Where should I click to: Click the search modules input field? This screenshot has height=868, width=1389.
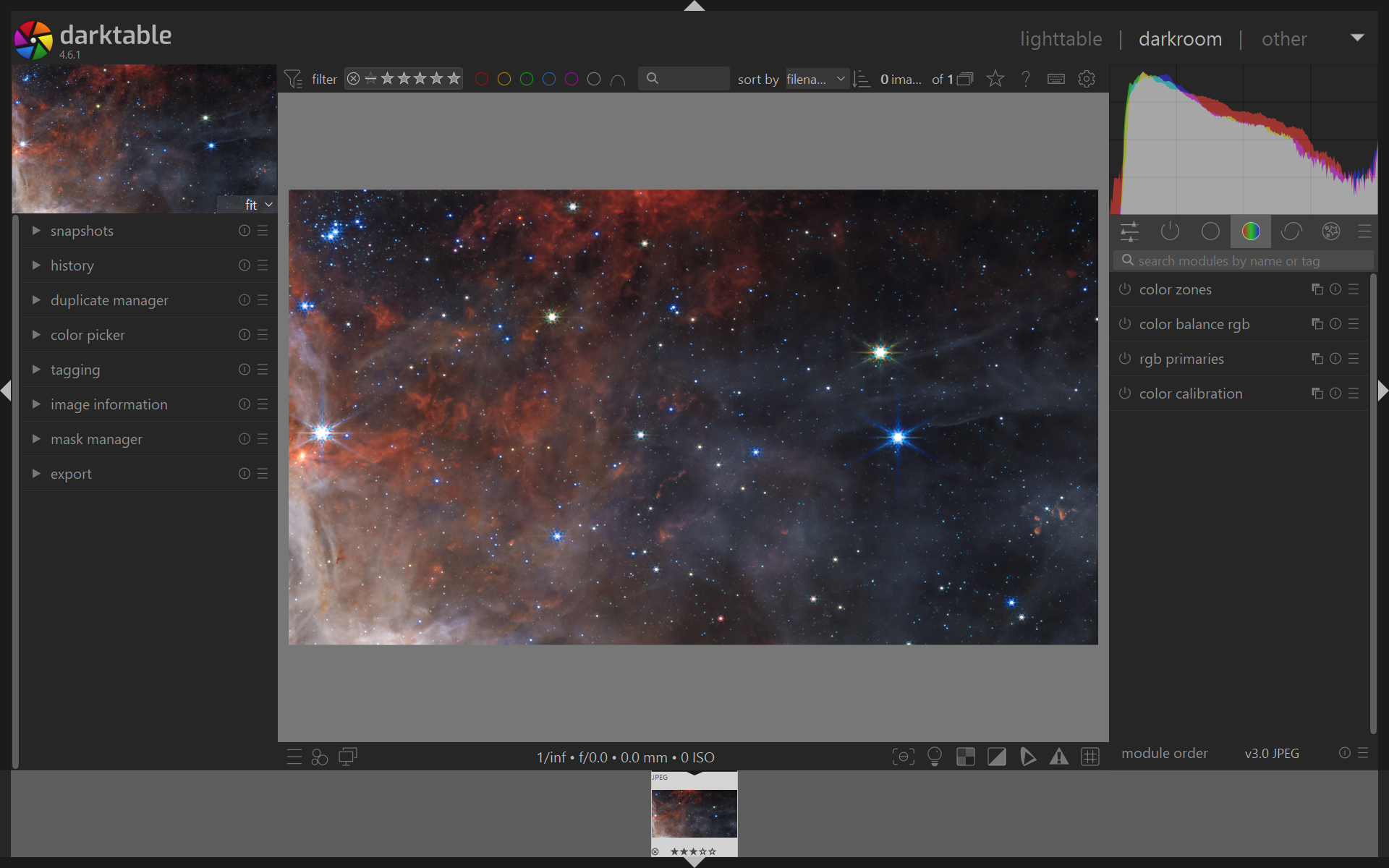coord(1244,260)
